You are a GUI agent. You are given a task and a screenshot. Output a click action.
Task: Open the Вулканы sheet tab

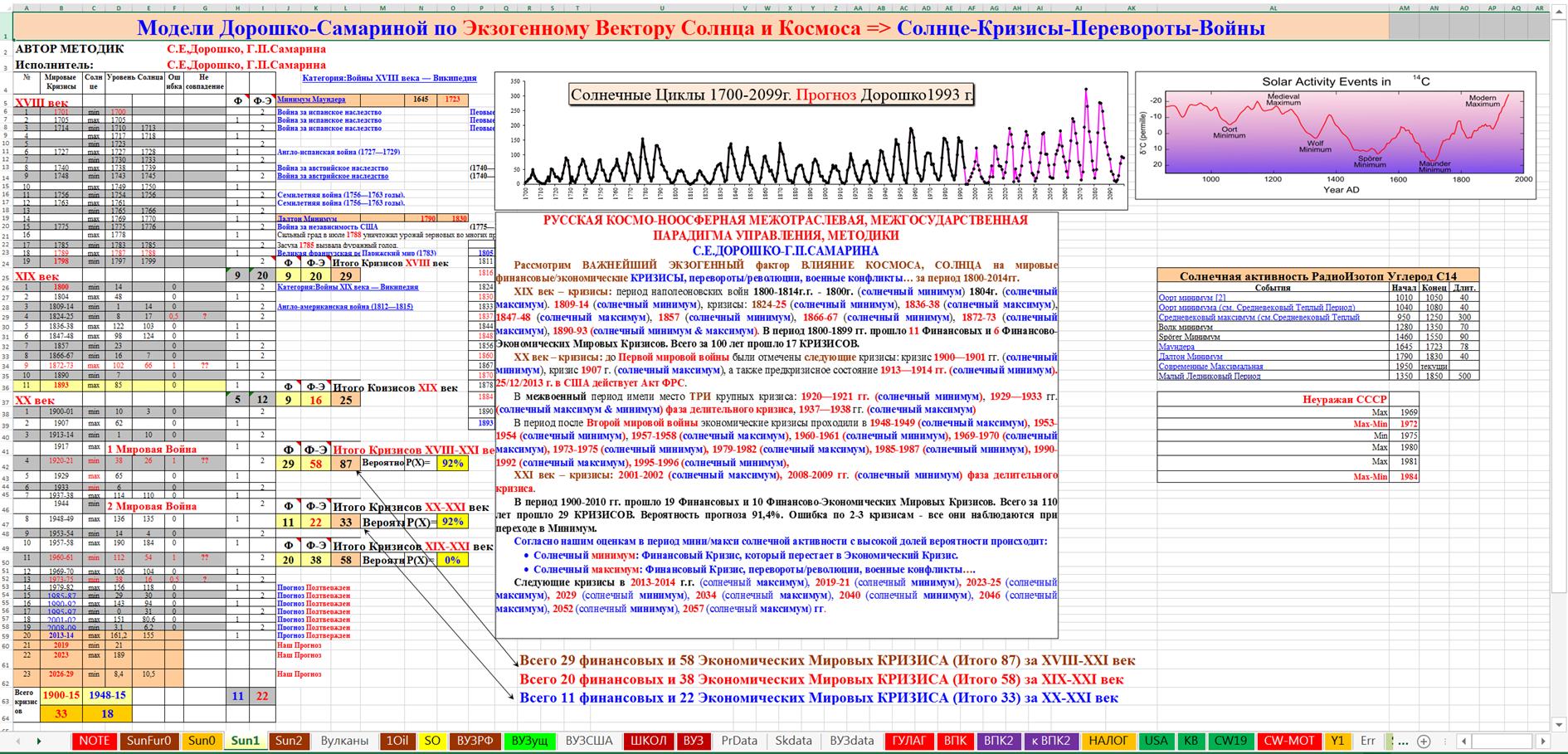(x=344, y=741)
